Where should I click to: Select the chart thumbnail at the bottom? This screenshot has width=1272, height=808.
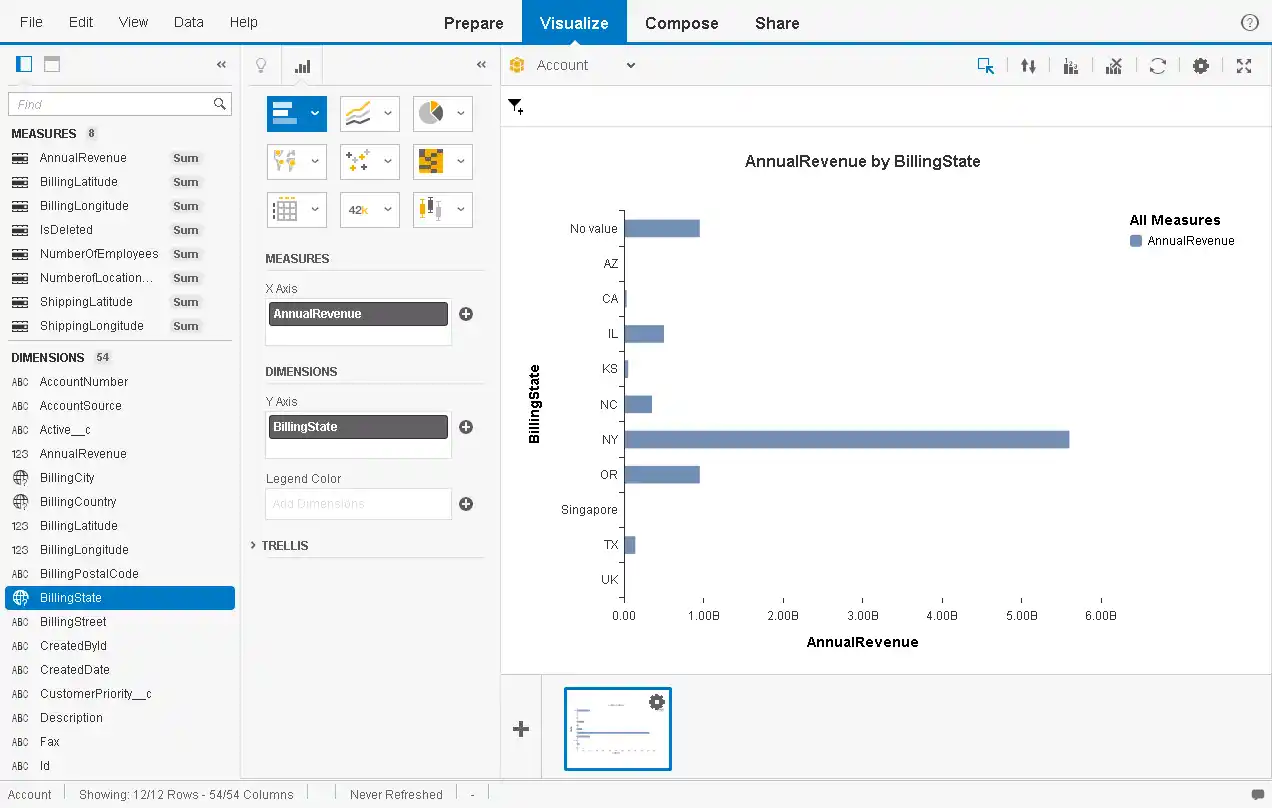(617, 729)
